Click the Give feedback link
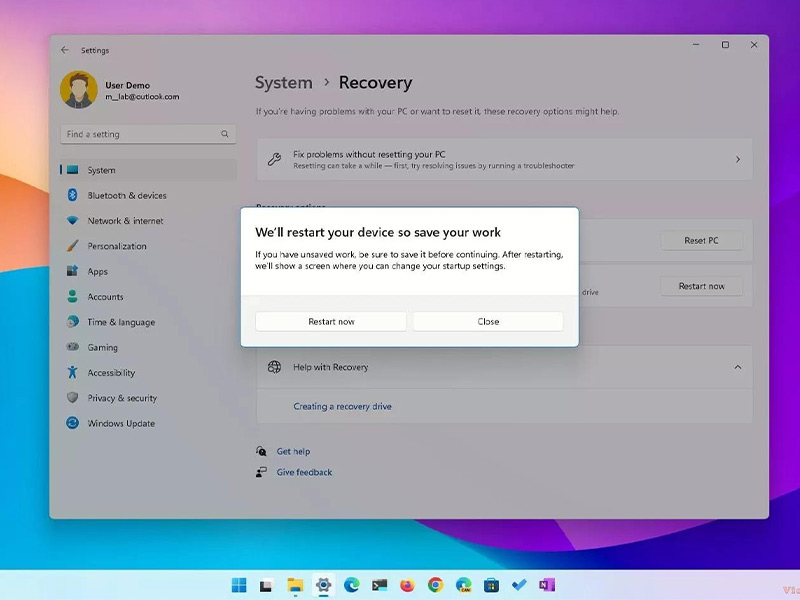The height and width of the screenshot is (600, 800). (x=304, y=472)
